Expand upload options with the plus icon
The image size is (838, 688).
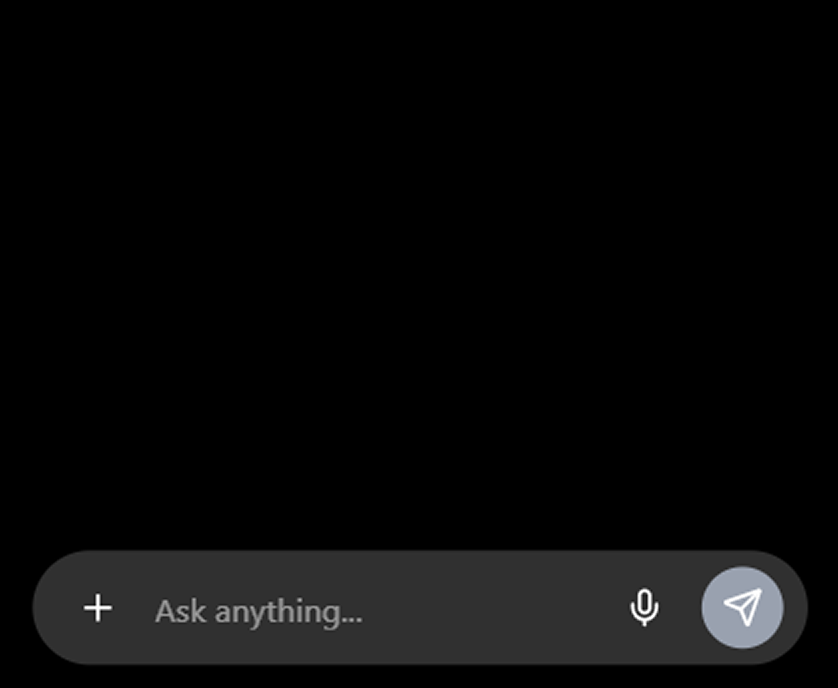click(x=98, y=608)
